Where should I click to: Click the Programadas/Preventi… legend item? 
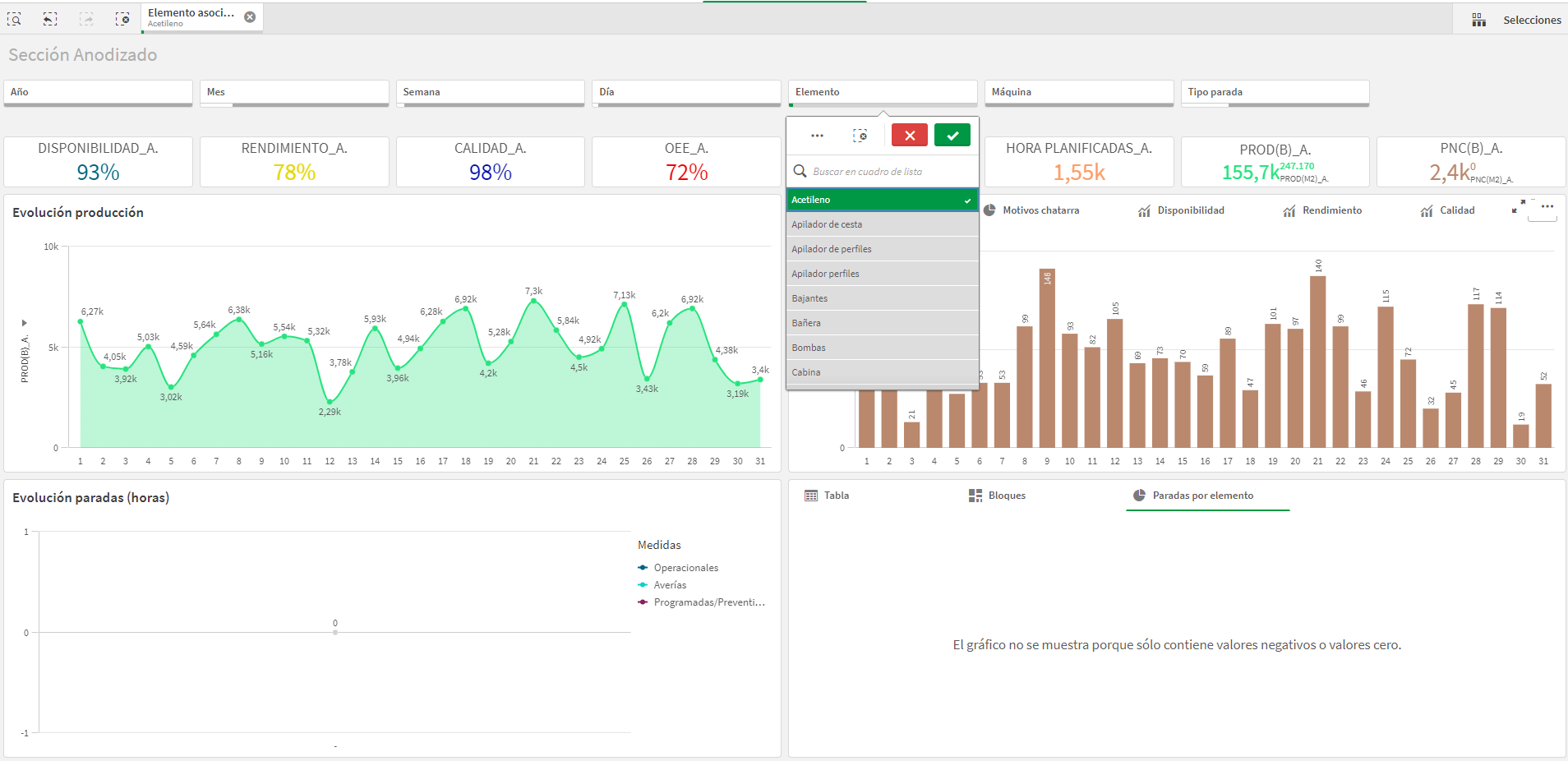[702, 602]
